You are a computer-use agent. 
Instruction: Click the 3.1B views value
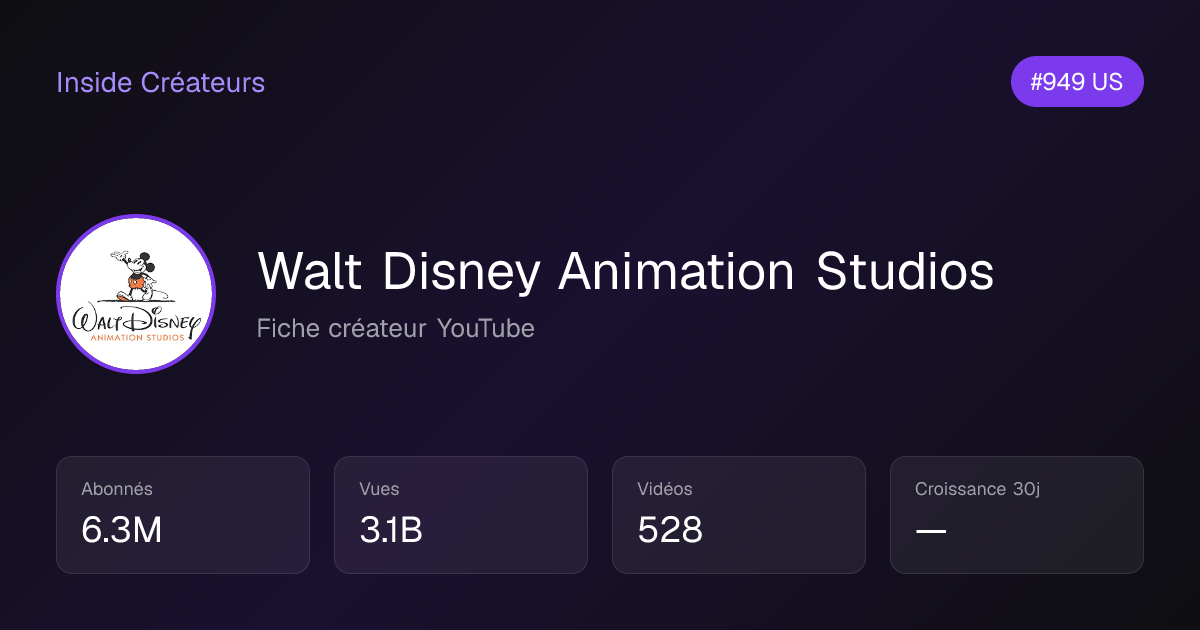click(391, 531)
